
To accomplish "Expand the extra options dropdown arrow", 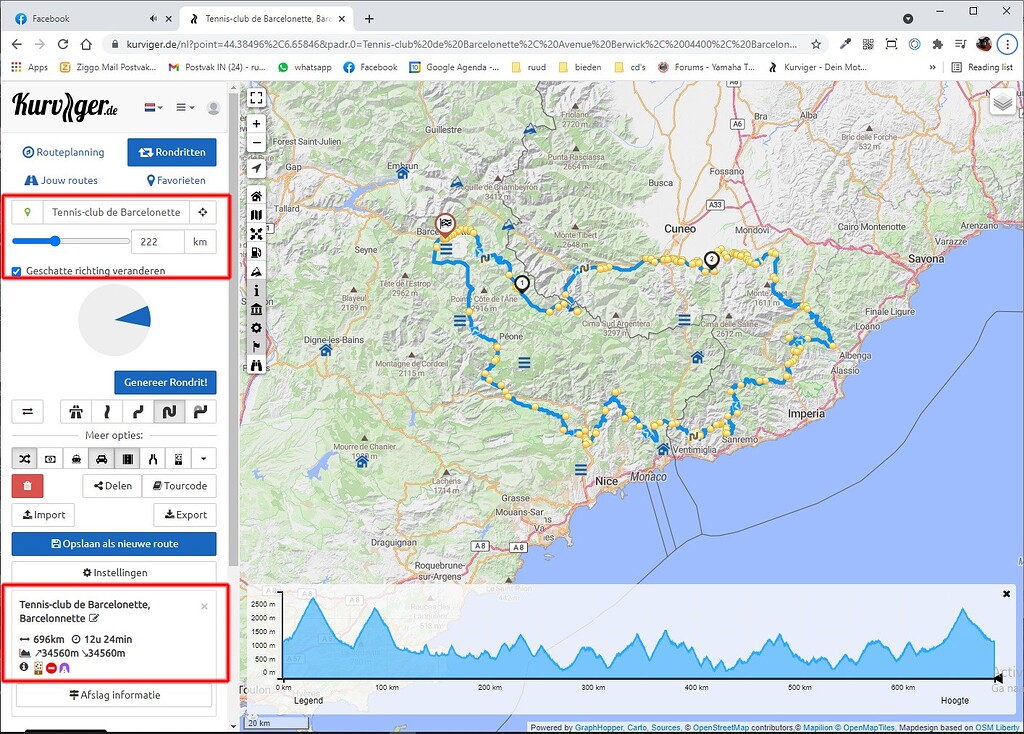I will tap(204, 458).
